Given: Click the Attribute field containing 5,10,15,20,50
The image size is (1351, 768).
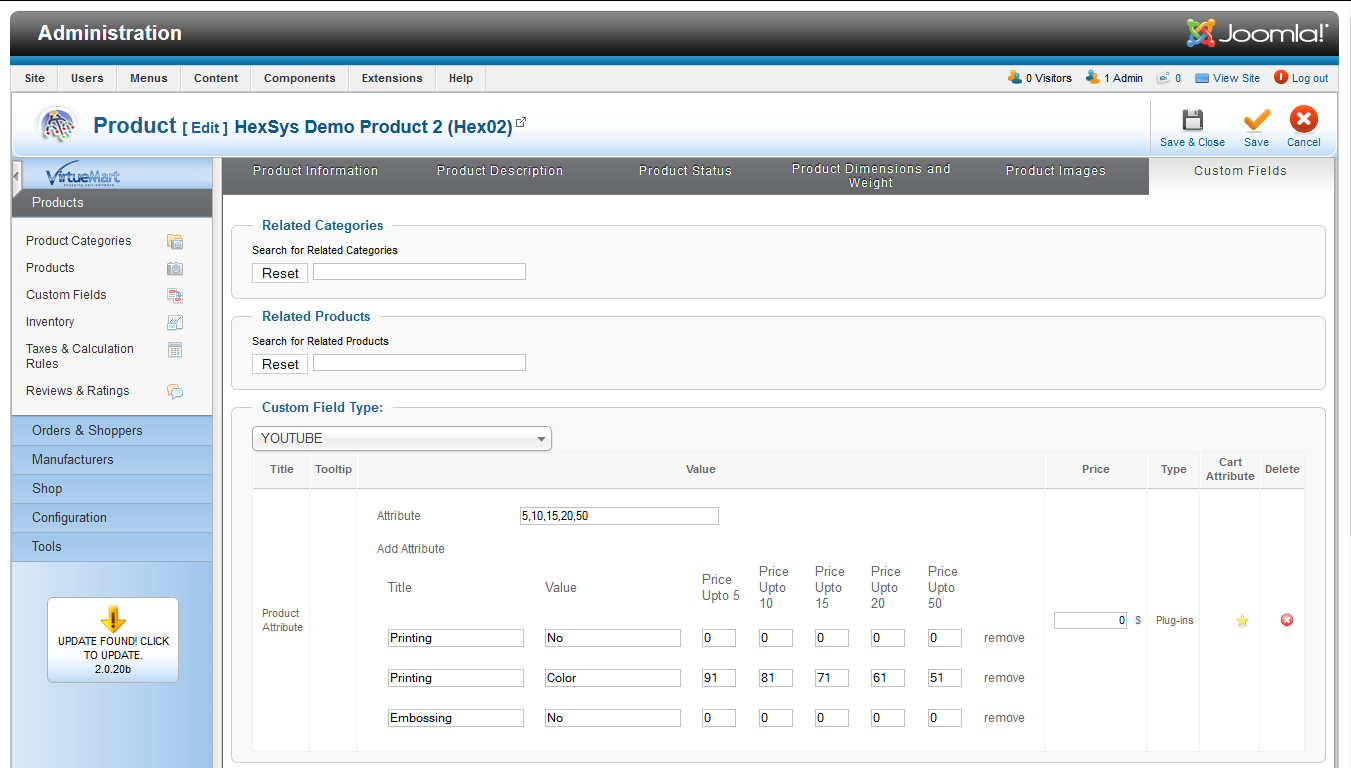Looking at the screenshot, I should (x=618, y=516).
